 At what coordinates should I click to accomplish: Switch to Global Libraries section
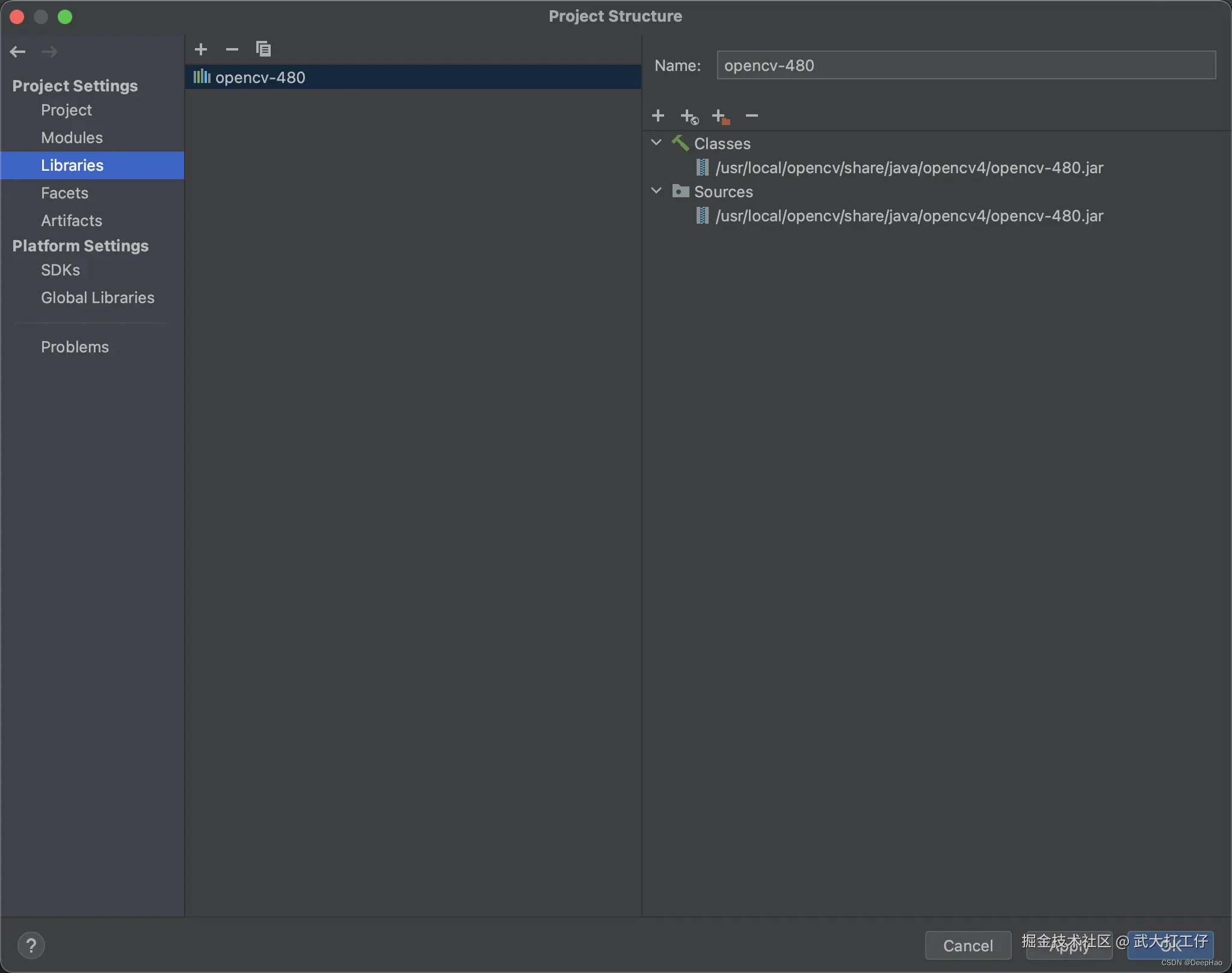(x=97, y=298)
